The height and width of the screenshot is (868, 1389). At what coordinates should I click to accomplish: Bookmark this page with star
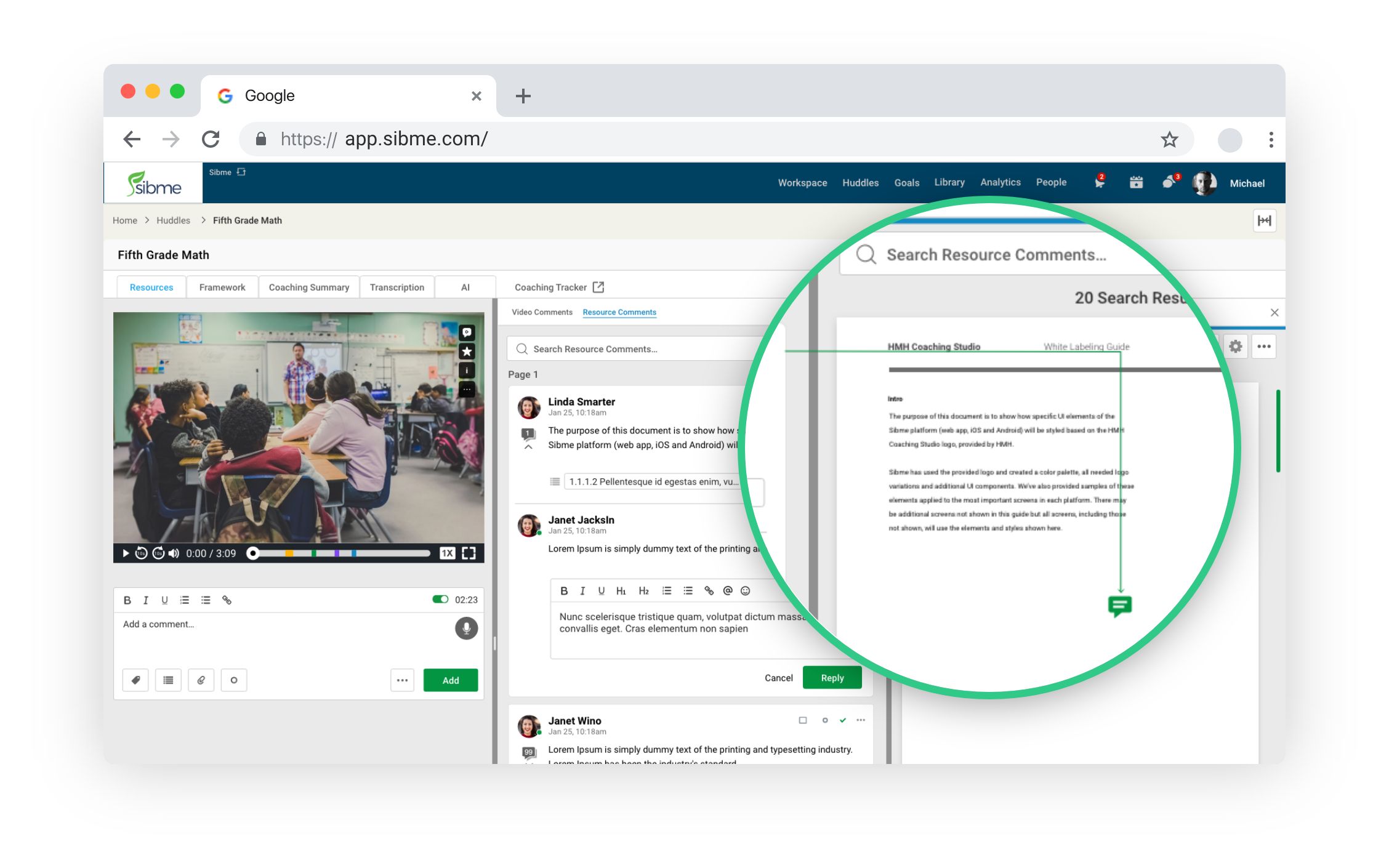click(1169, 140)
